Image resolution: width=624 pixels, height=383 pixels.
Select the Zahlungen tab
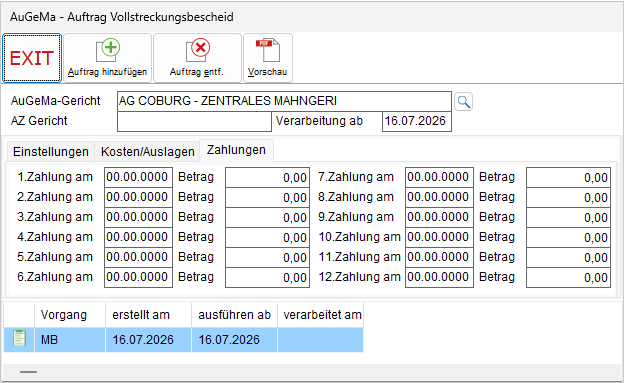pyautogui.click(x=236, y=150)
